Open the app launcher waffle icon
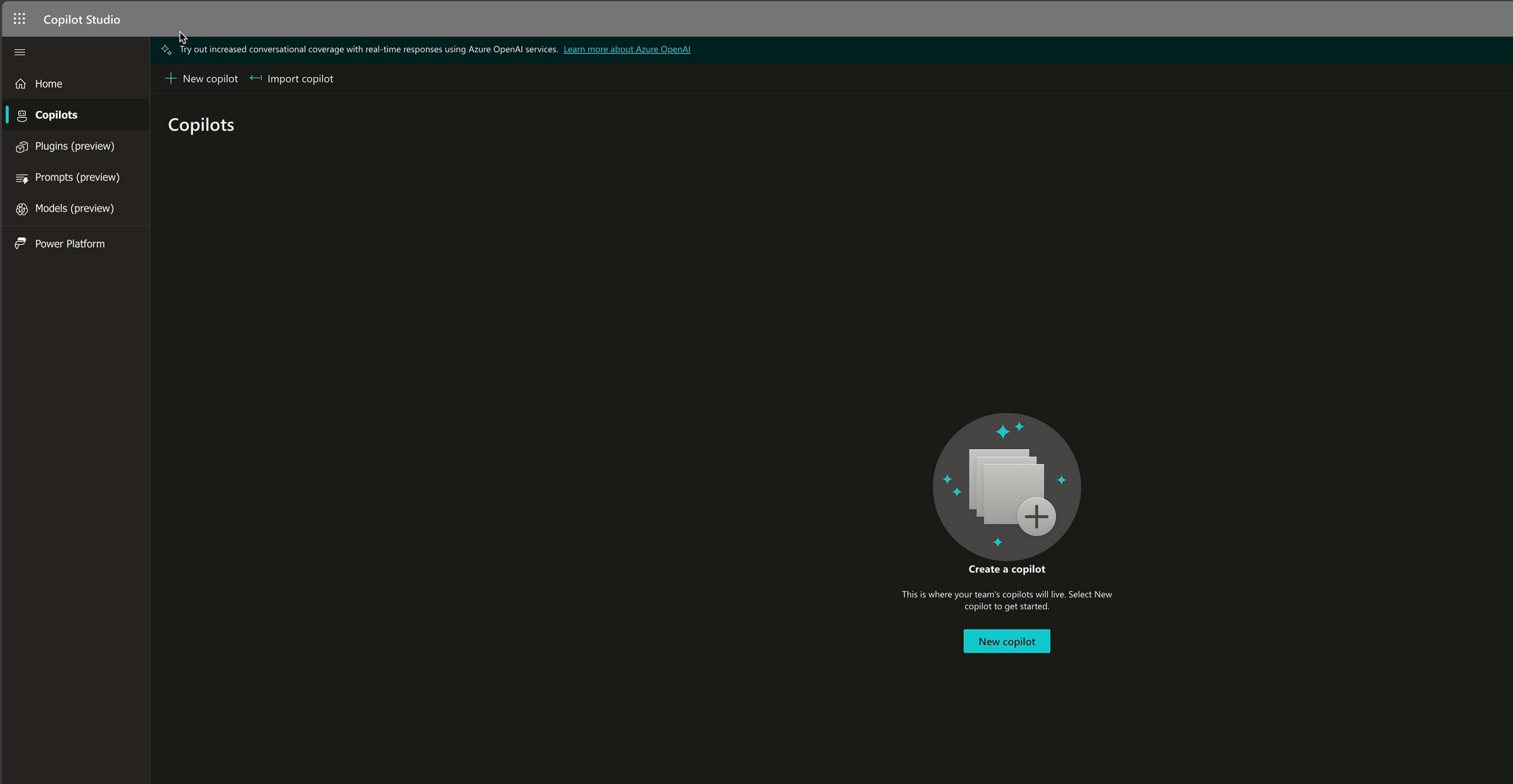Viewport: 1513px width, 784px height. click(20, 19)
